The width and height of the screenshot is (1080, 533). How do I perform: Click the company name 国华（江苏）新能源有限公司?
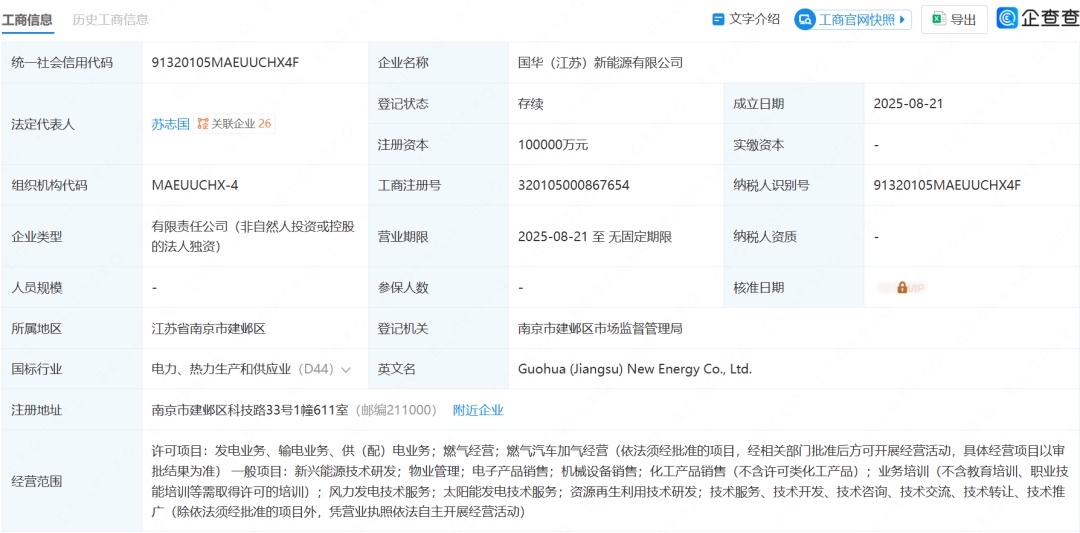[x=600, y=62]
